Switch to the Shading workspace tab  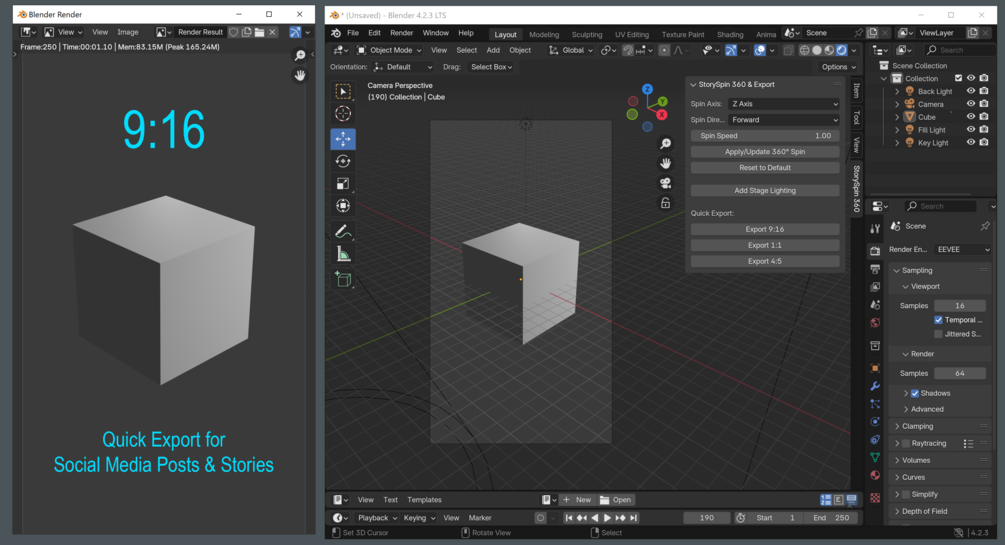click(x=730, y=35)
